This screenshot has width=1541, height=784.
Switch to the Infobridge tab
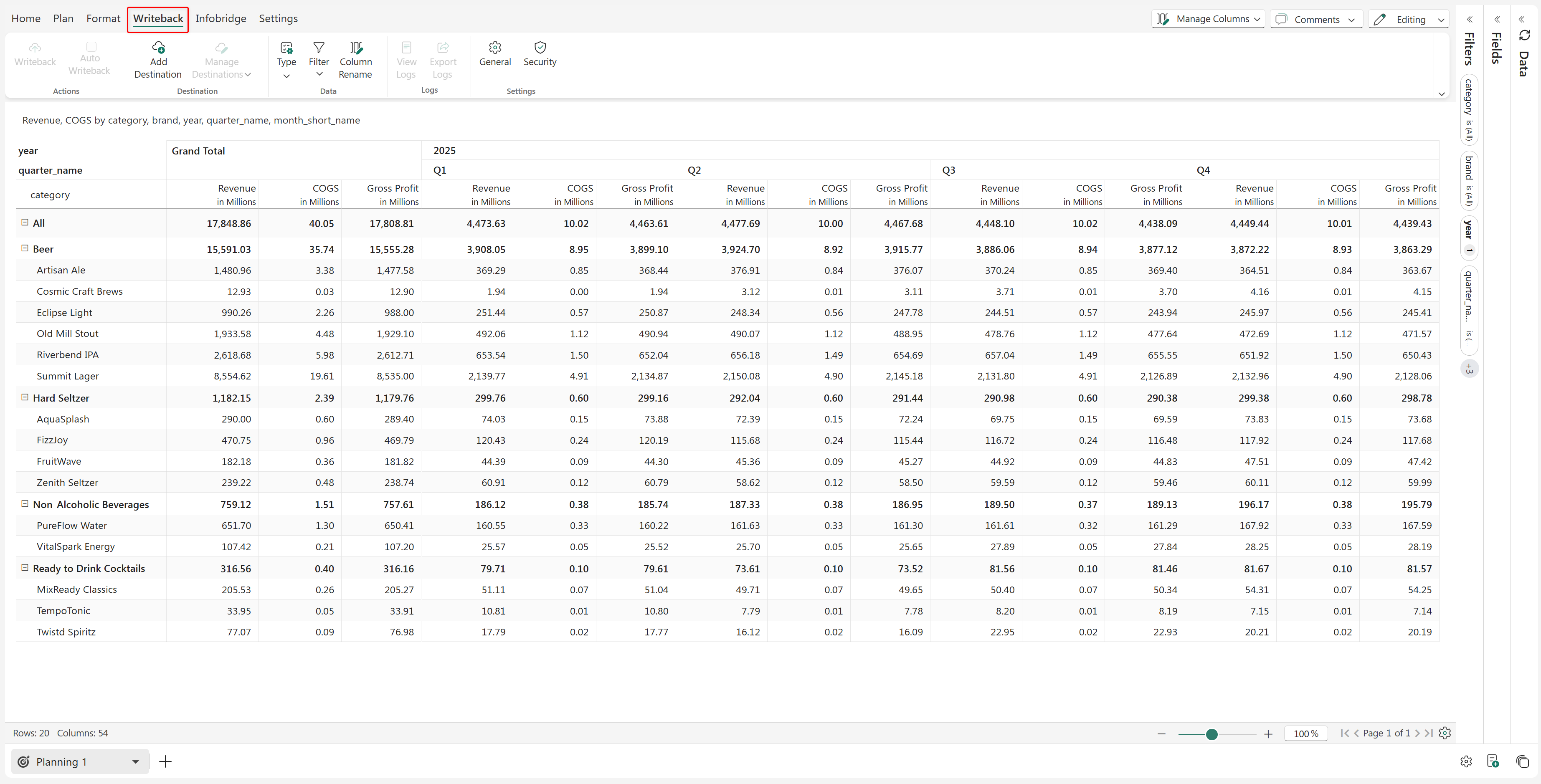221,18
